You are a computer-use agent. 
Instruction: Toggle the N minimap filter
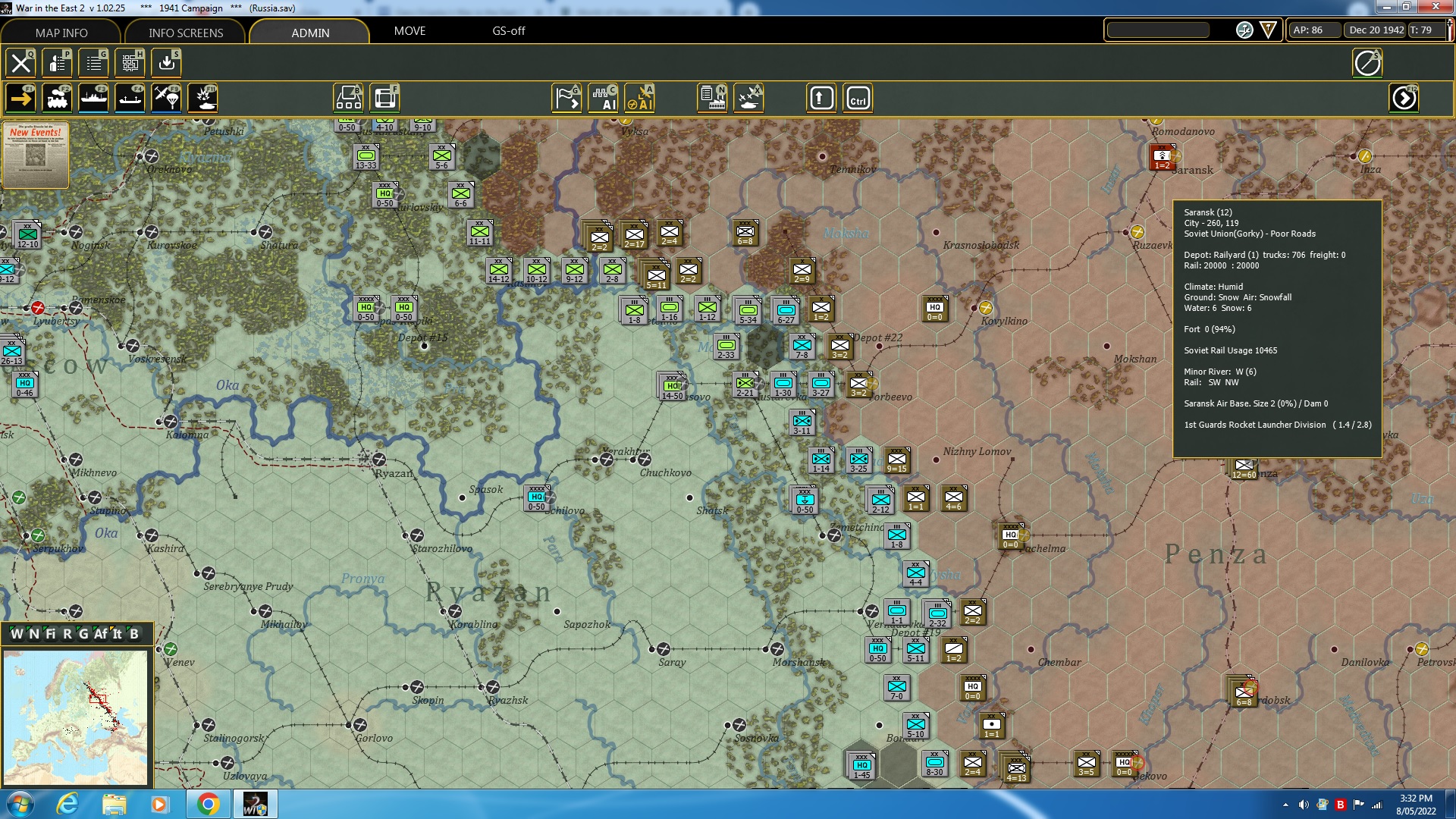point(33,634)
